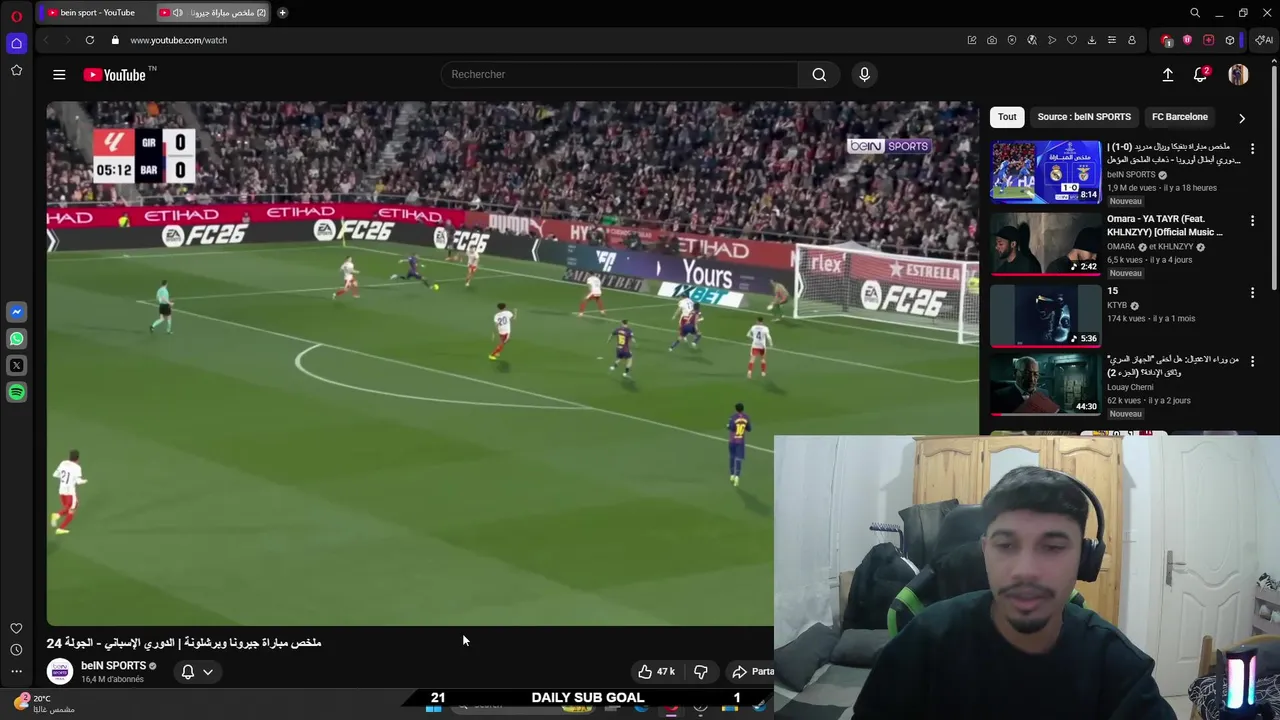Screen dimensions: 1280x720
Task: Open the '15' KTYB video thumbnail
Action: coord(1046,316)
